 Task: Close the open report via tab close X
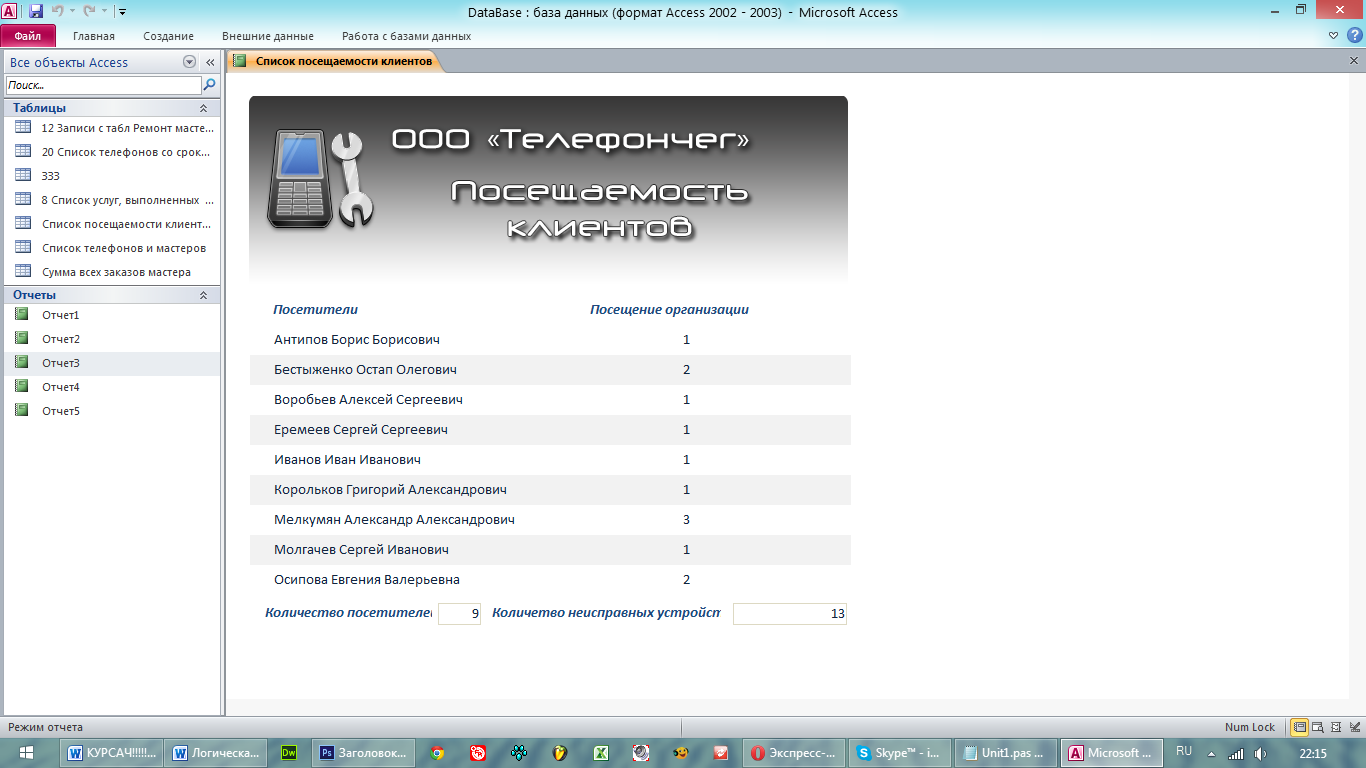[1354, 61]
